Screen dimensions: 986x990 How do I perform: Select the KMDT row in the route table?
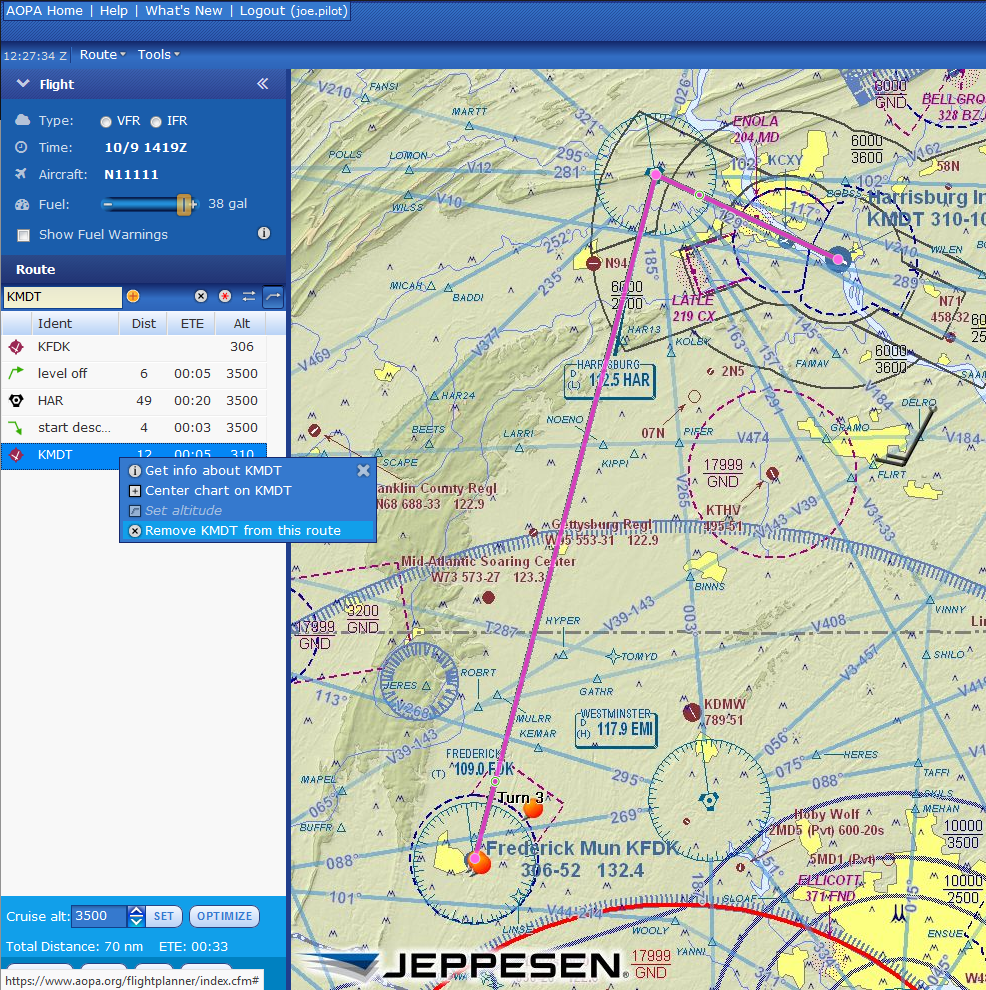[134, 455]
